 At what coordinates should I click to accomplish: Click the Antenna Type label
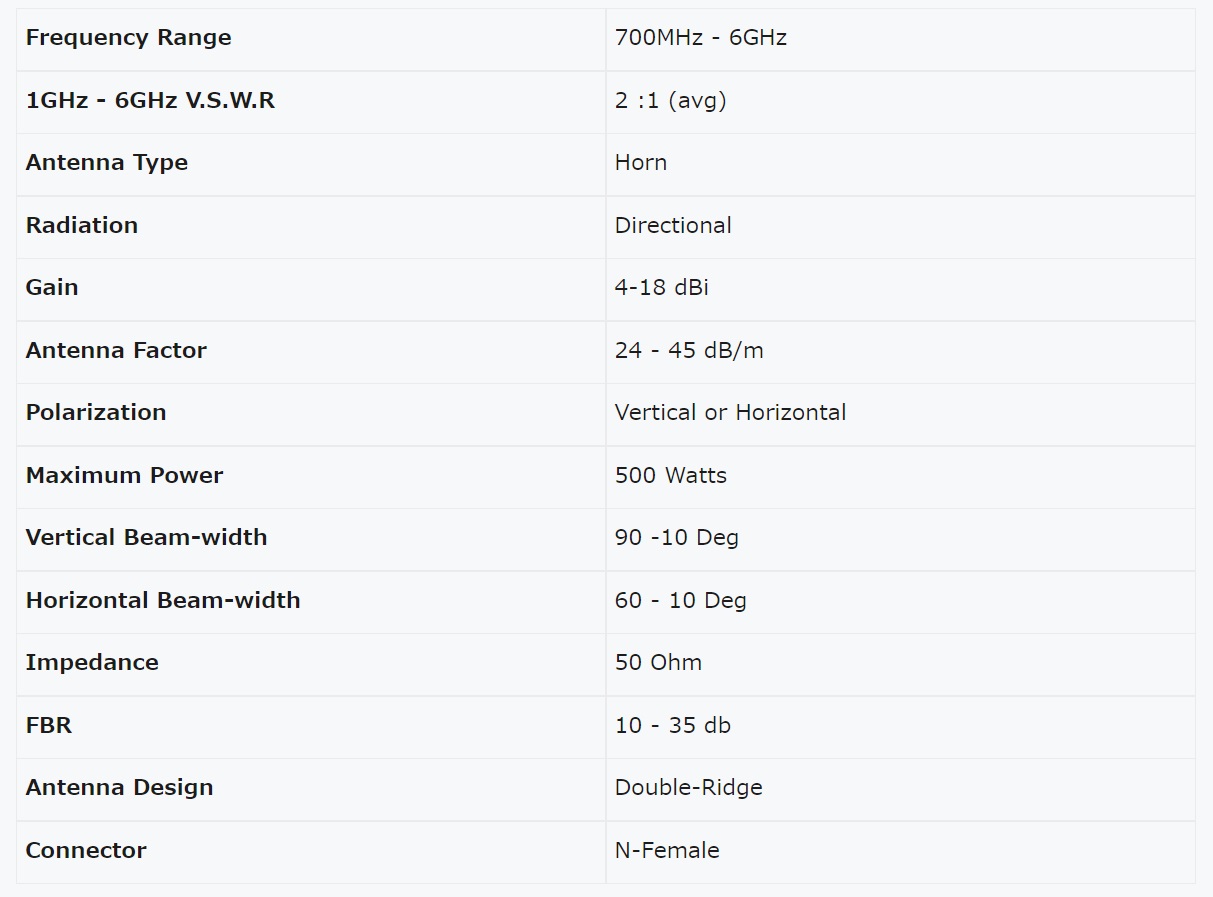click(107, 163)
